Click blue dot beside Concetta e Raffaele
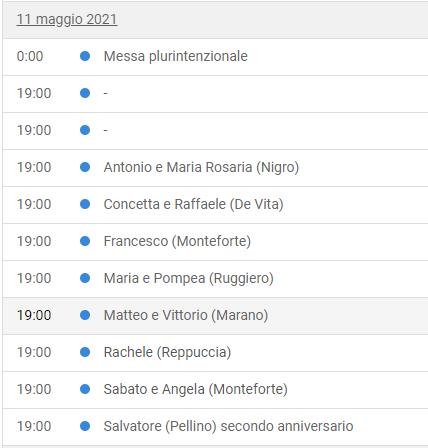The height and width of the screenshot is (448, 428). tap(85, 204)
